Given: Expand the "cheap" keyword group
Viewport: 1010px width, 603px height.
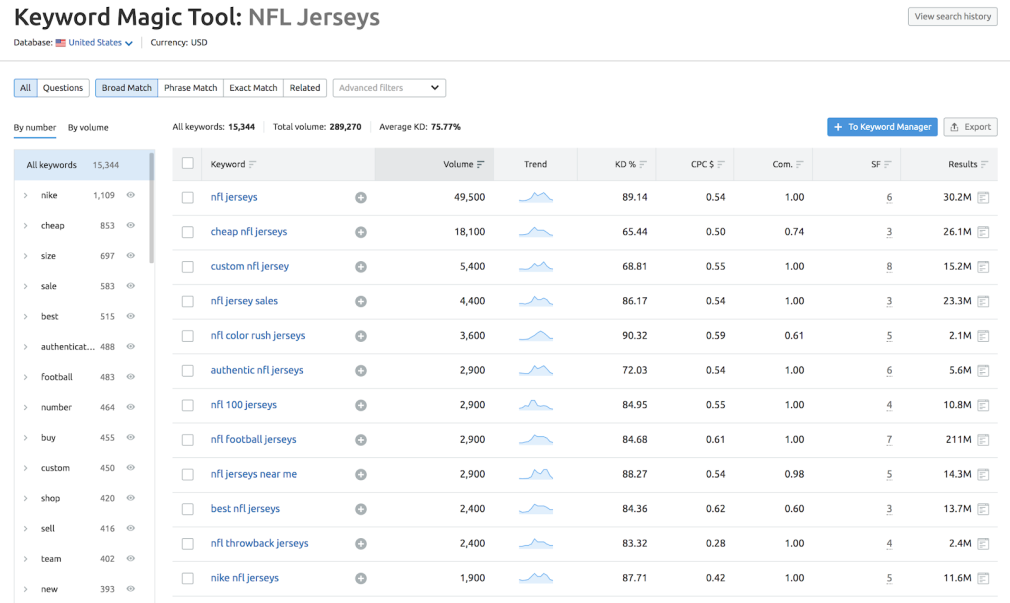Looking at the screenshot, I should point(26,225).
